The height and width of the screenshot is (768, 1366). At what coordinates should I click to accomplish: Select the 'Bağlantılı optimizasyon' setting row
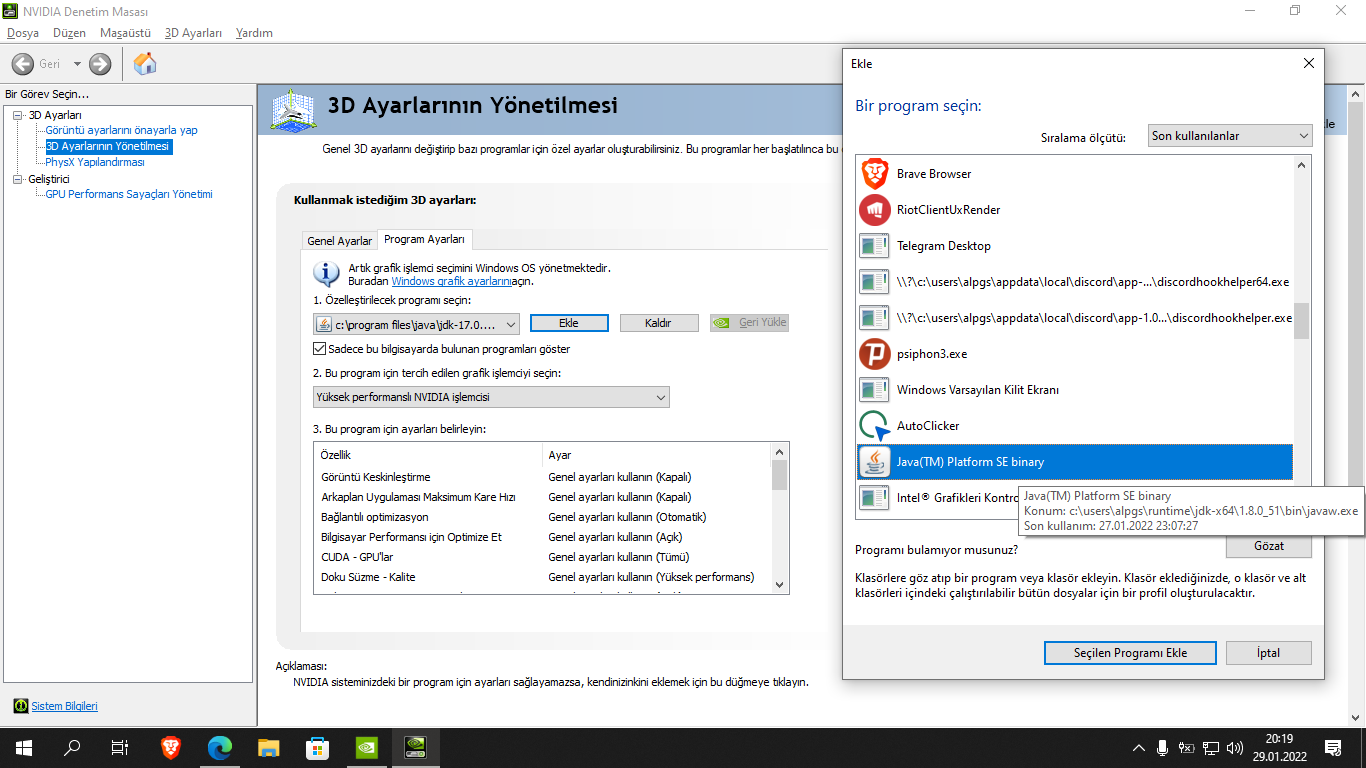point(542,517)
